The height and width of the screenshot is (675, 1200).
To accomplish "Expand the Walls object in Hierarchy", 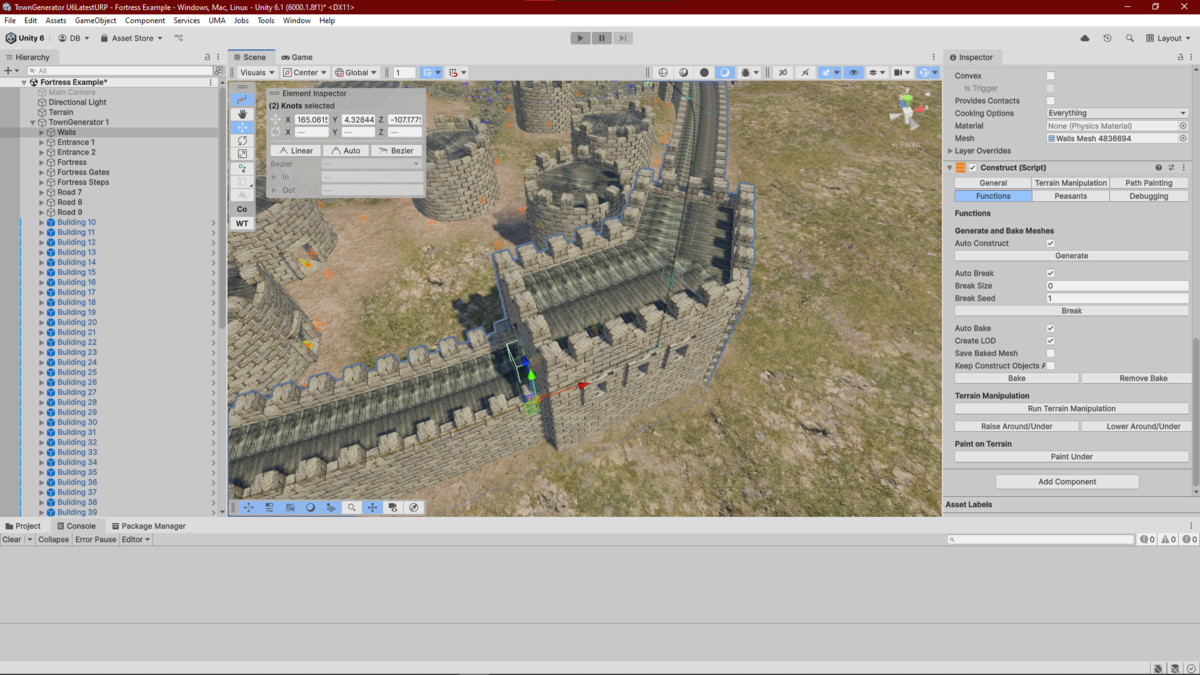I will [x=41, y=132].
